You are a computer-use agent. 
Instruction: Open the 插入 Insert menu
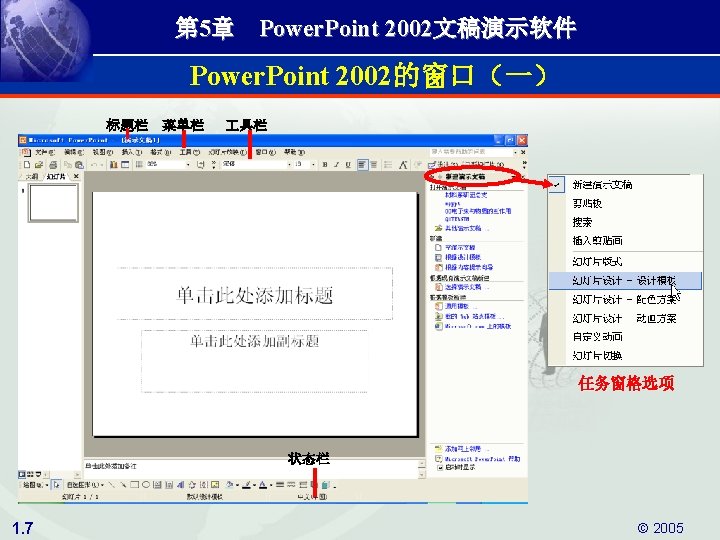click(x=131, y=152)
